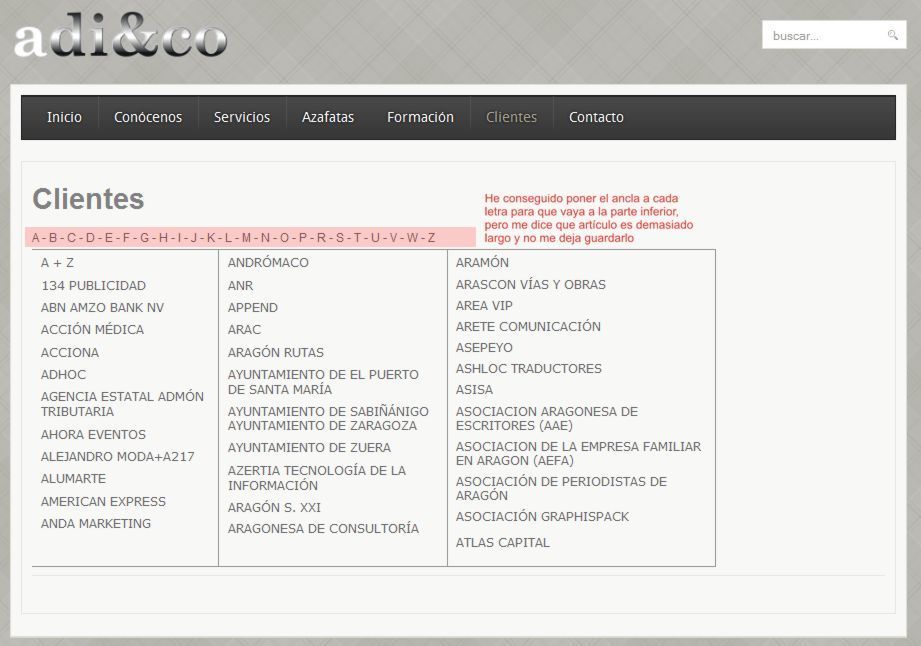Open the Azafatas menu item

328,117
